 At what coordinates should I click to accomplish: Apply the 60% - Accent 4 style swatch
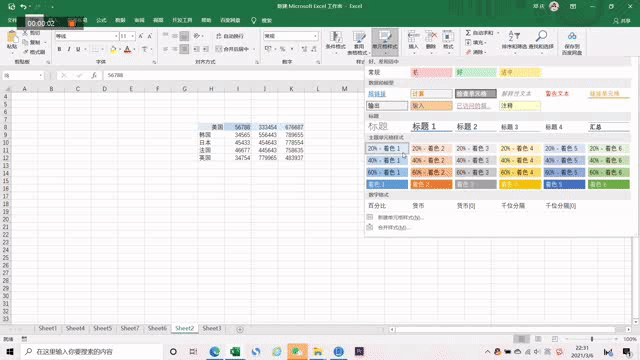click(520, 172)
